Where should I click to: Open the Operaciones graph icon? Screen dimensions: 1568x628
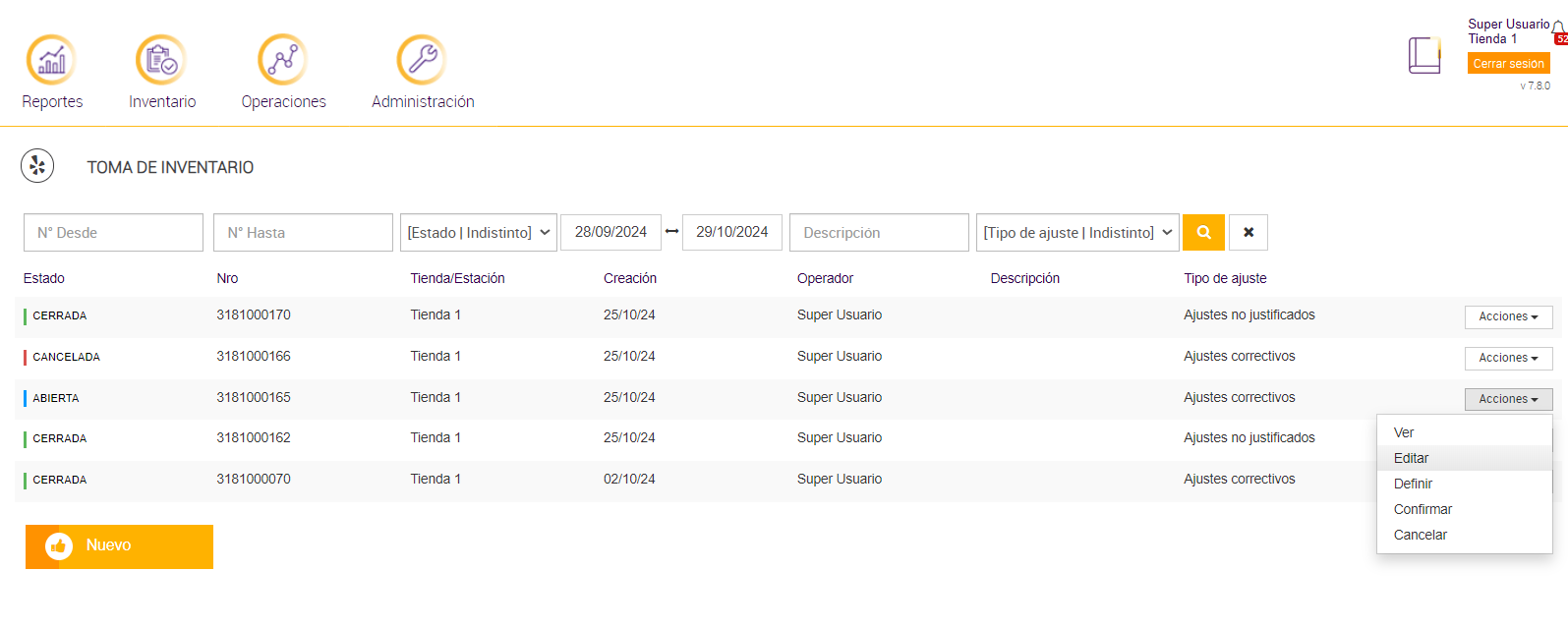click(283, 60)
